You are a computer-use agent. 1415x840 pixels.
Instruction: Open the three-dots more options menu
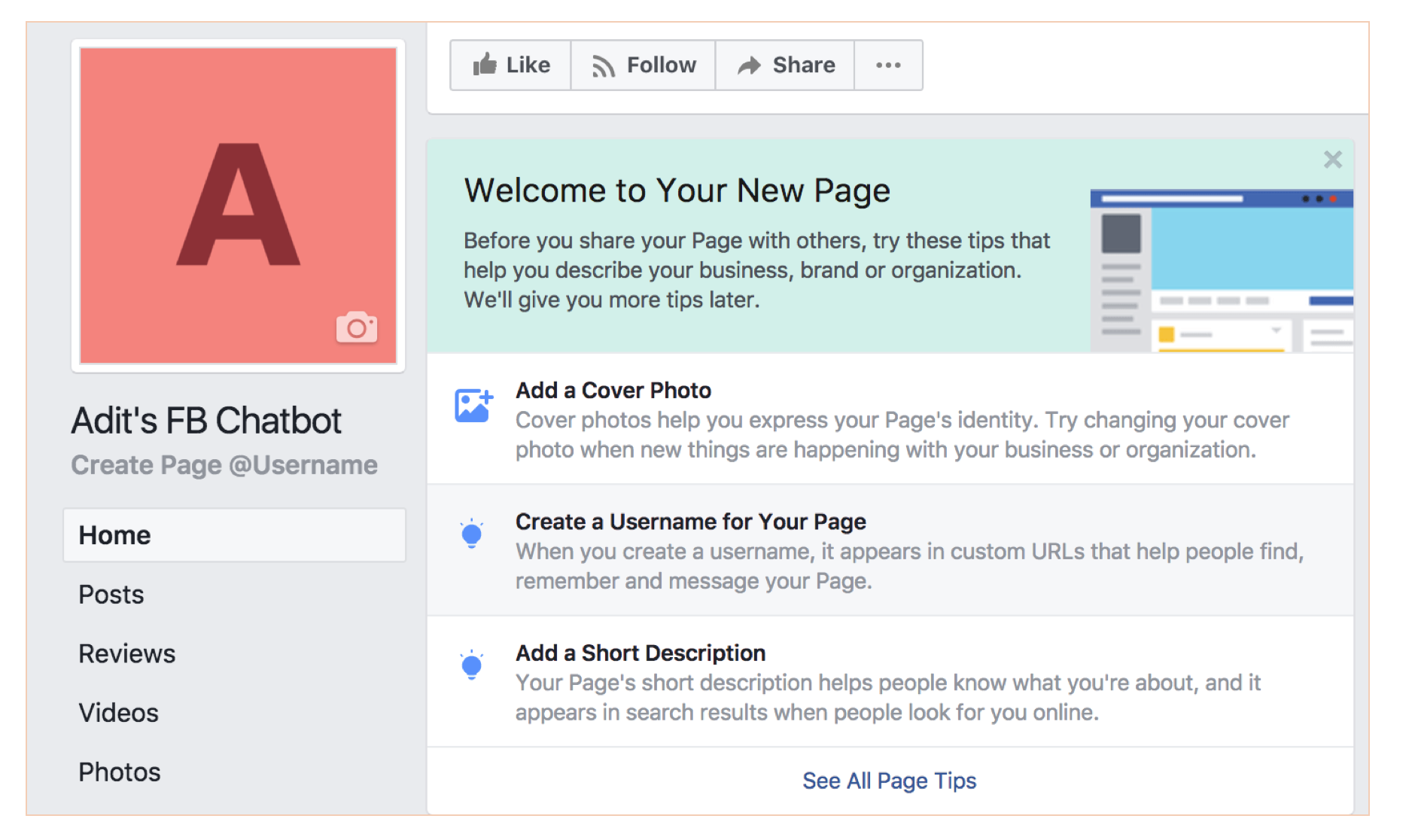(888, 65)
